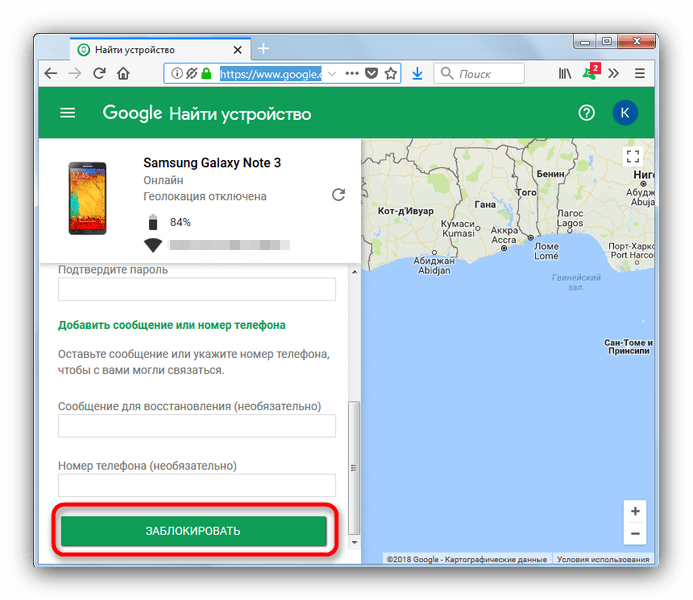Click Ломе Lomé on the map
This screenshot has width=693, height=600.
(x=547, y=251)
